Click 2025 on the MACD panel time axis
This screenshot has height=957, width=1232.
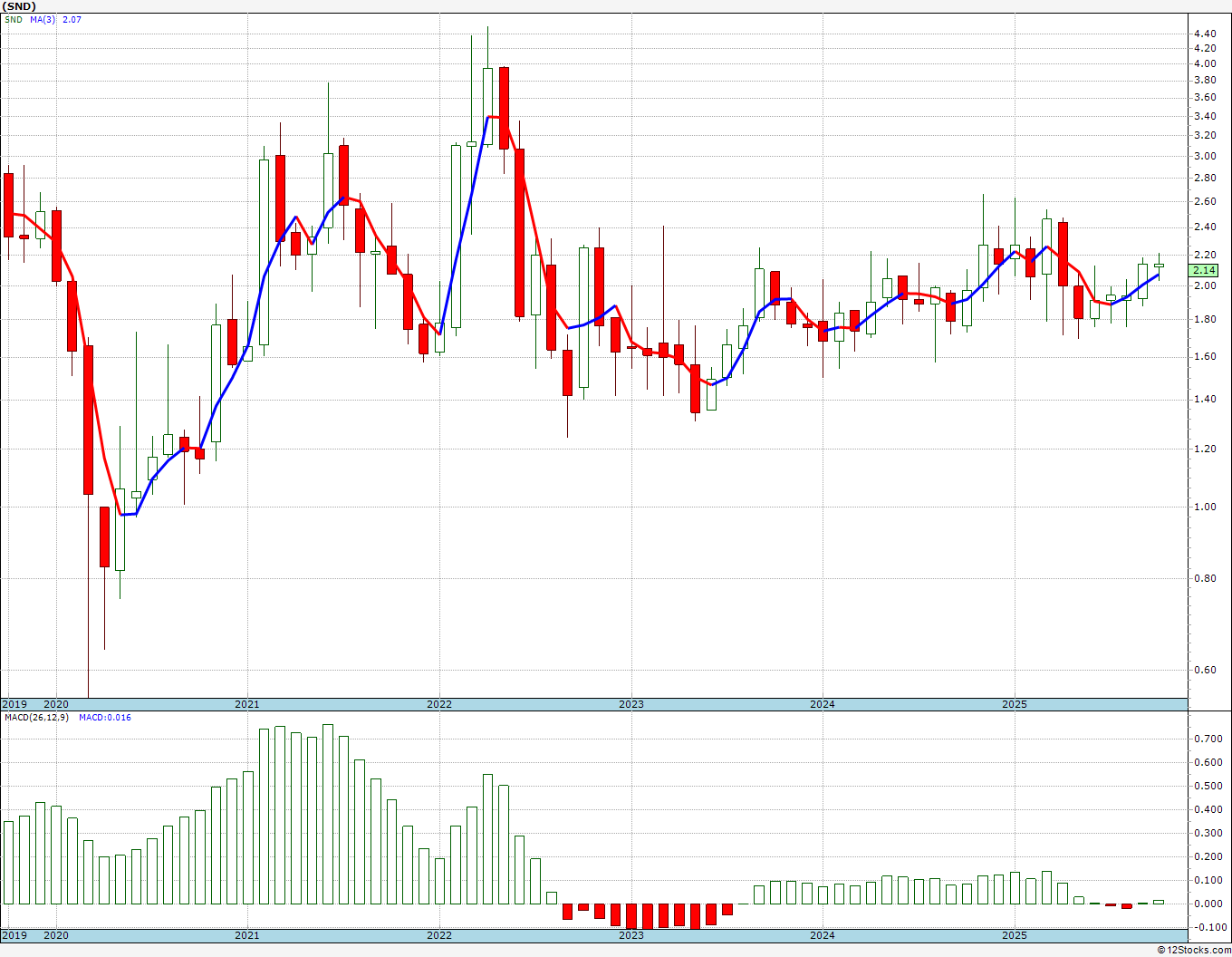(1014, 935)
